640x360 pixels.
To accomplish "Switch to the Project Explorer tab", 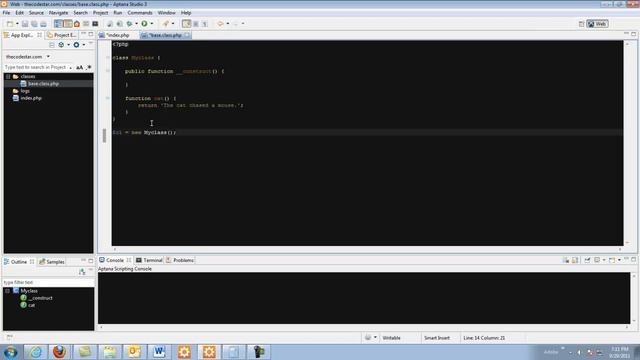I will 62,35.
